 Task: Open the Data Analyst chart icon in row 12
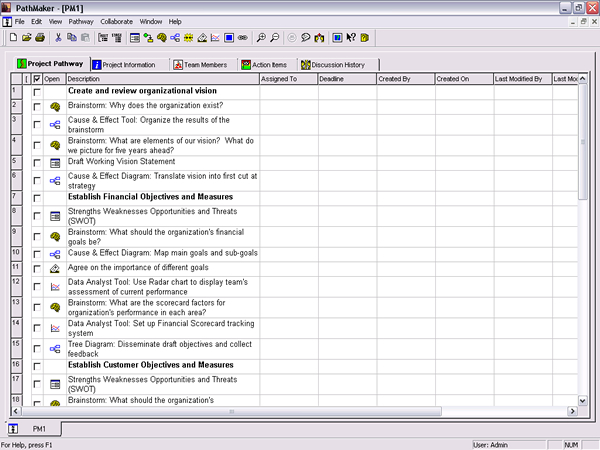[56, 288]
